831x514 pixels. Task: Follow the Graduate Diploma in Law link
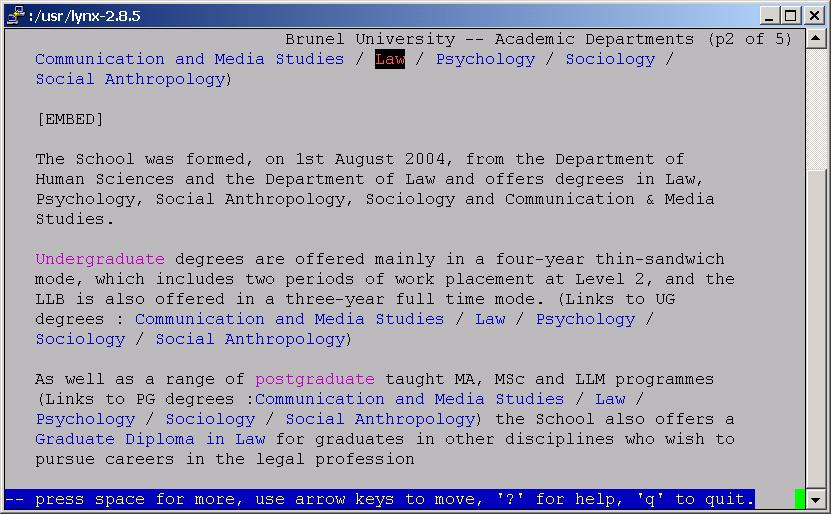point(150,439)
